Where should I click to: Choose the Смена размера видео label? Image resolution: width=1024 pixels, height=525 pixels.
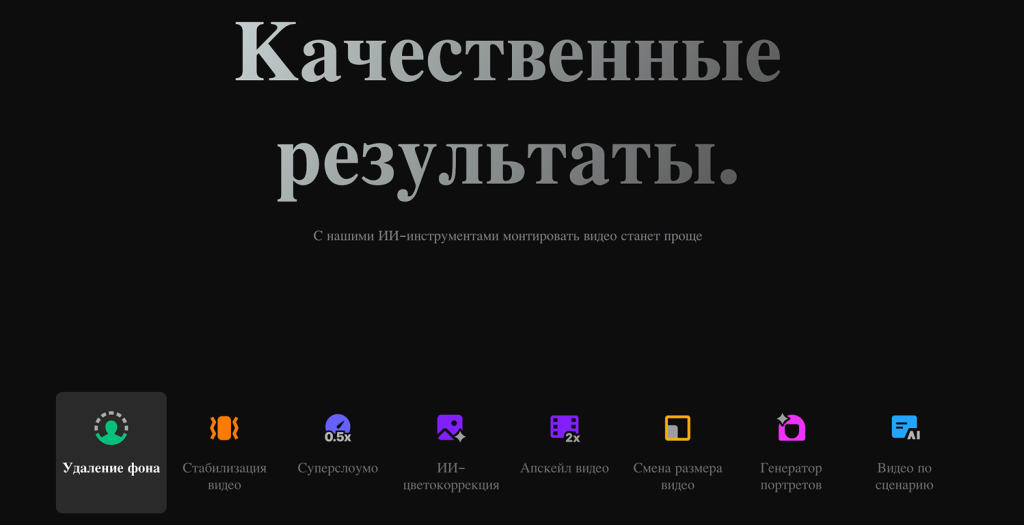point(678,476)
